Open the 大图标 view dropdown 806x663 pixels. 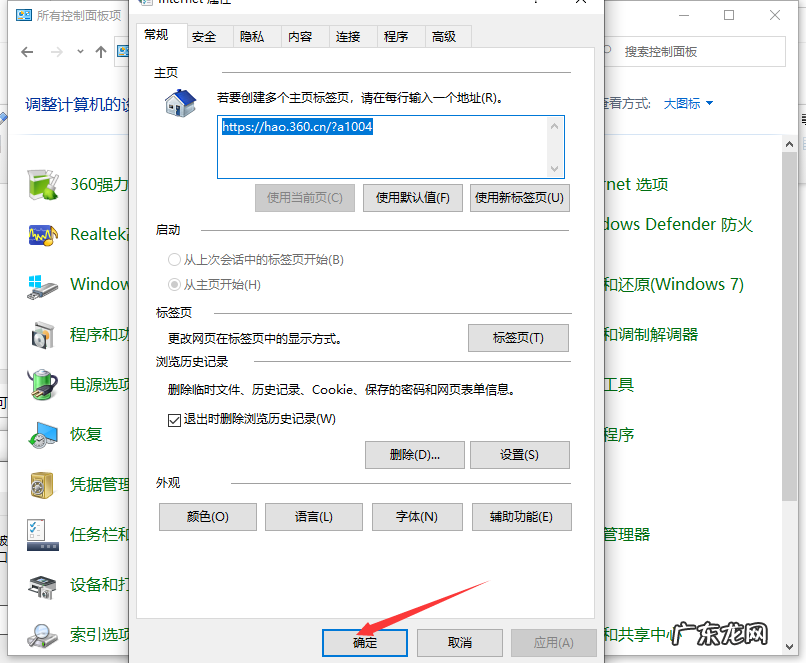687,102
